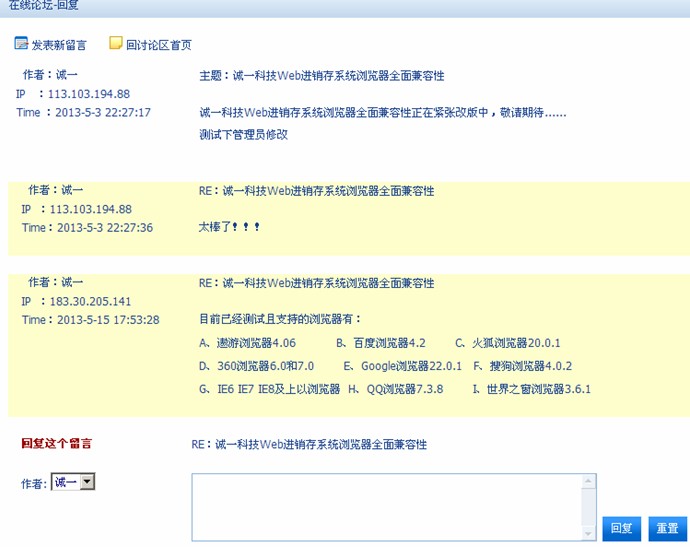Select the reply text 太棒了！！！

coord(229,227)
